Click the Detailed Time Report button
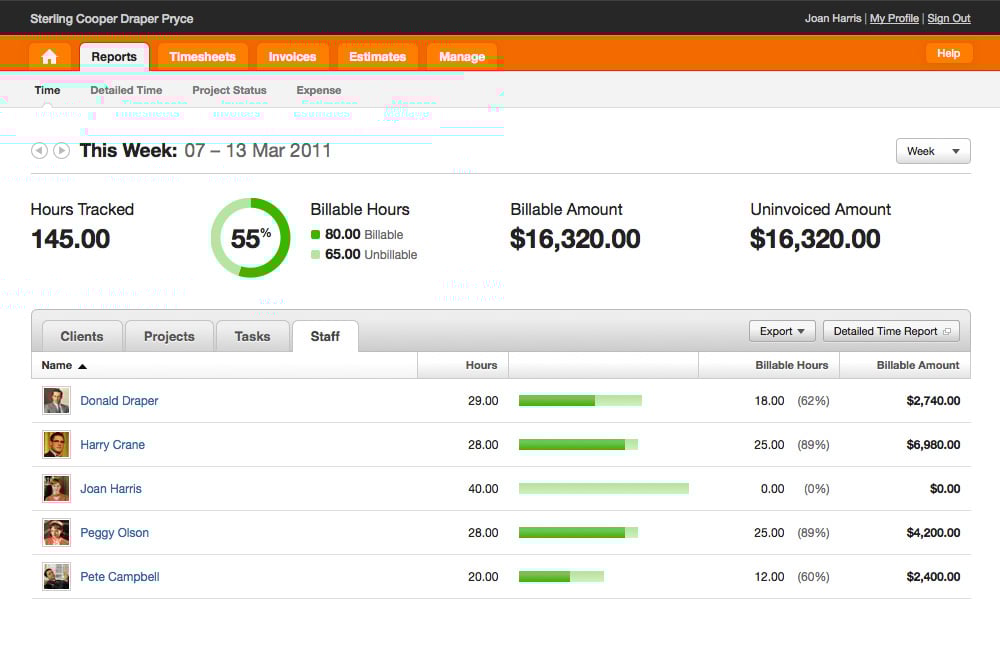1000x650 pixels. (x=892, y=331)
